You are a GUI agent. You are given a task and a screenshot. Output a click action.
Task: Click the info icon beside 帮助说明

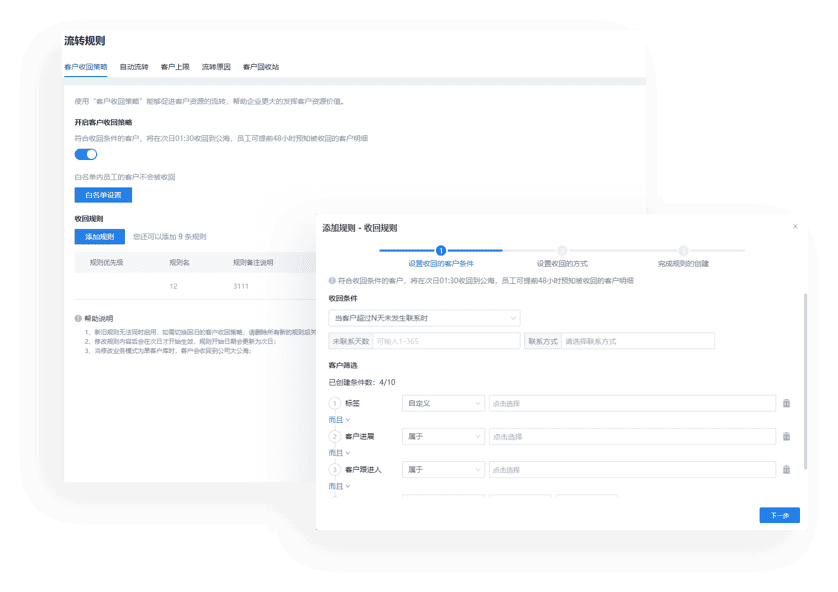tap(78, 318)
